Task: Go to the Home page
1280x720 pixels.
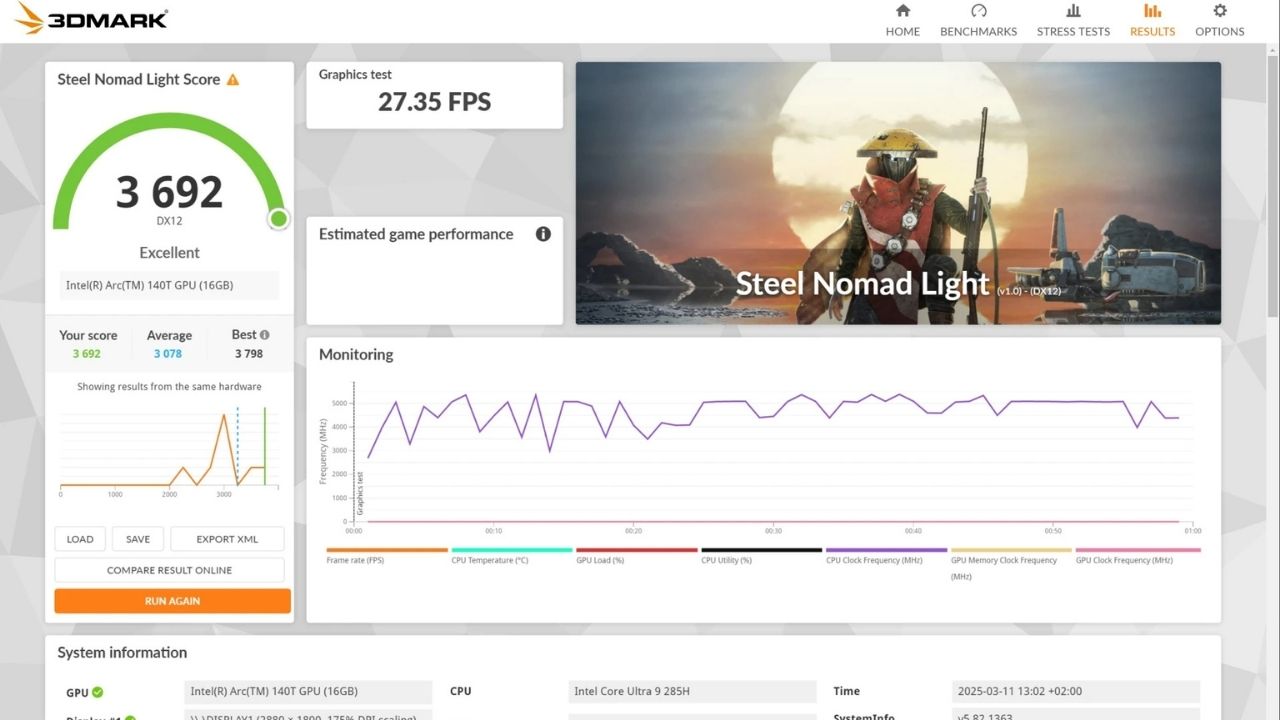Action: pyautogui.click(x=902, y=20)
